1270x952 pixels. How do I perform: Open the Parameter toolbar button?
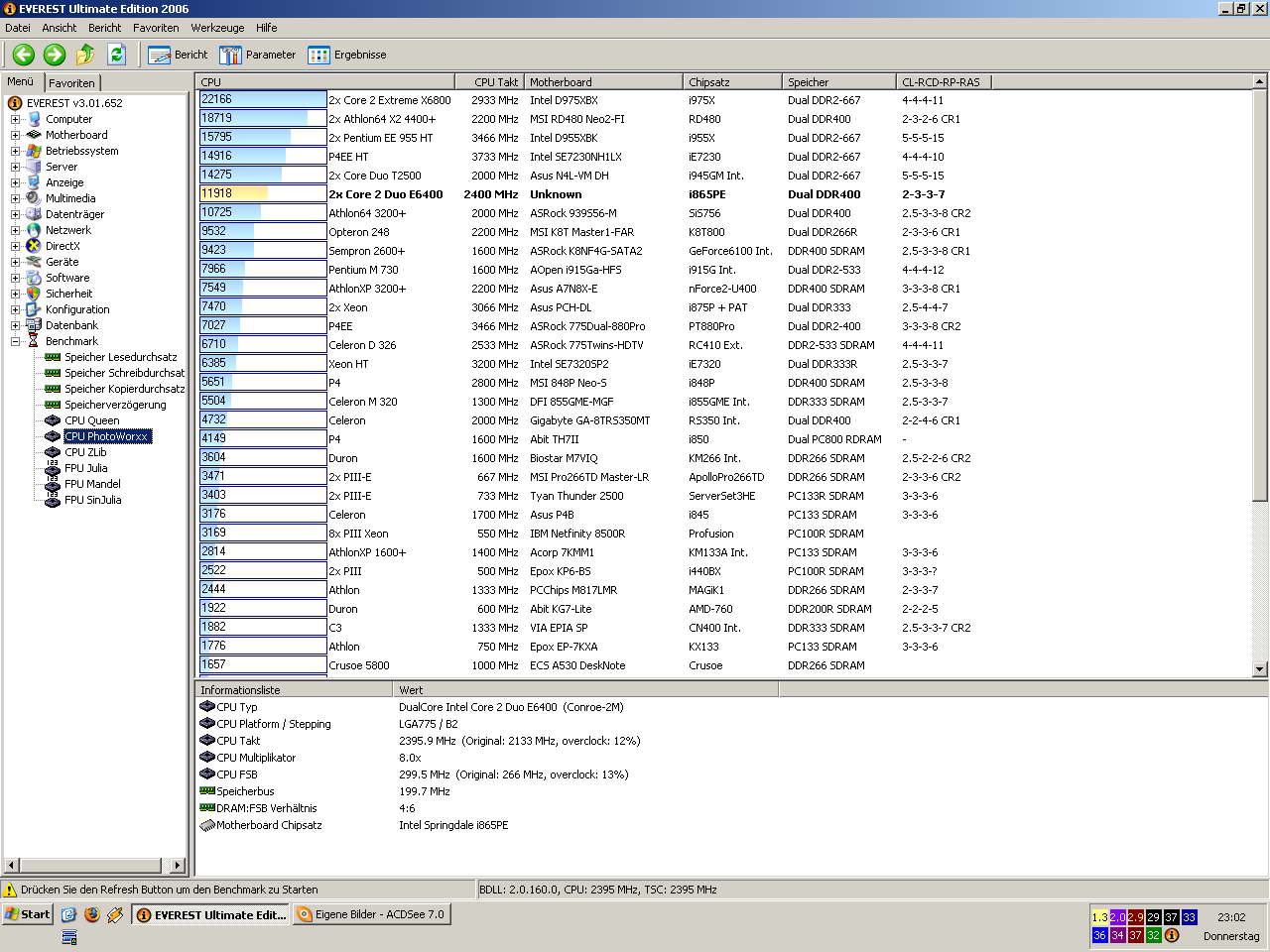tap(257, 55)
